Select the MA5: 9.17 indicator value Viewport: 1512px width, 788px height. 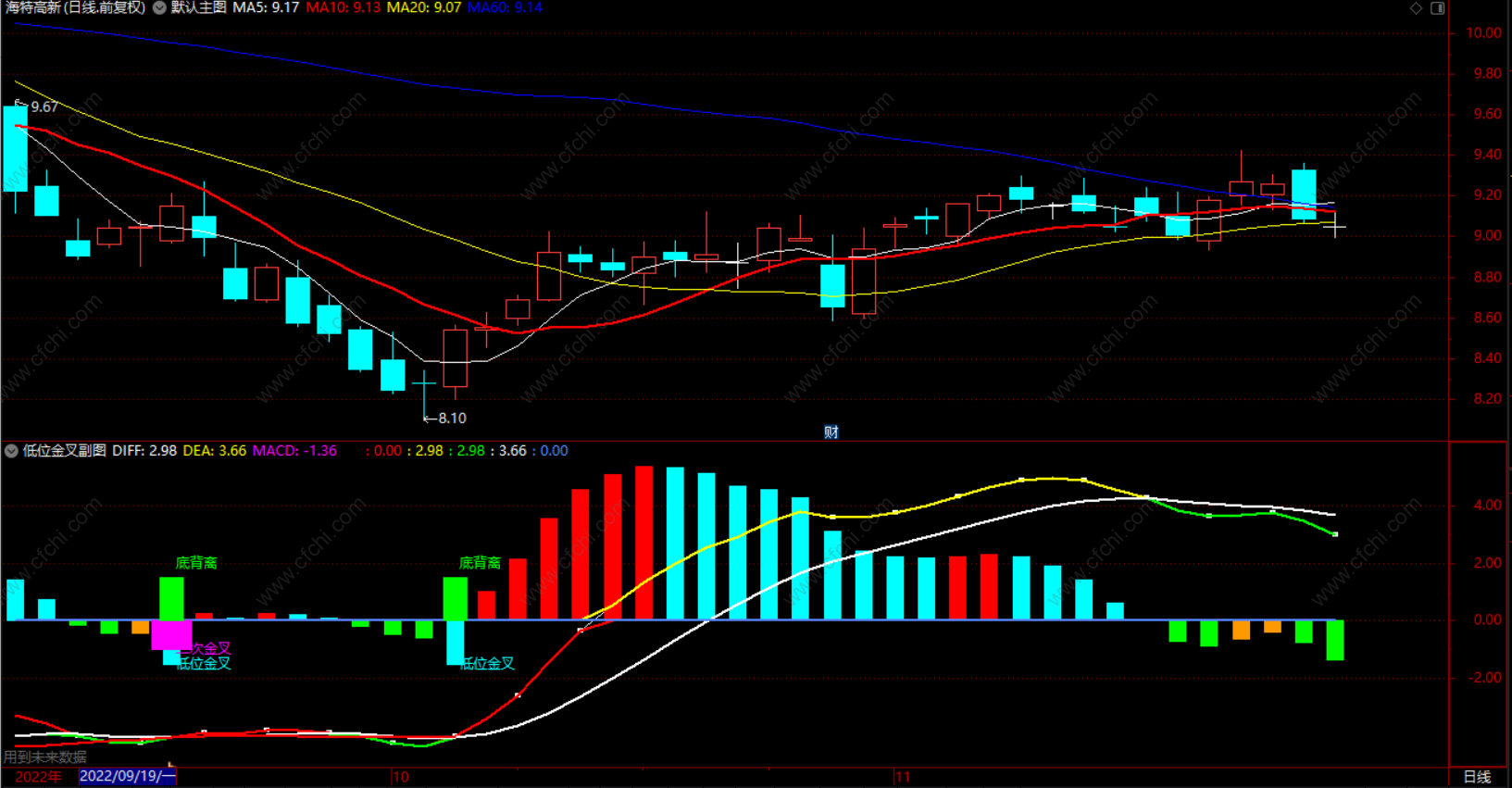click(x=266, y=7)
